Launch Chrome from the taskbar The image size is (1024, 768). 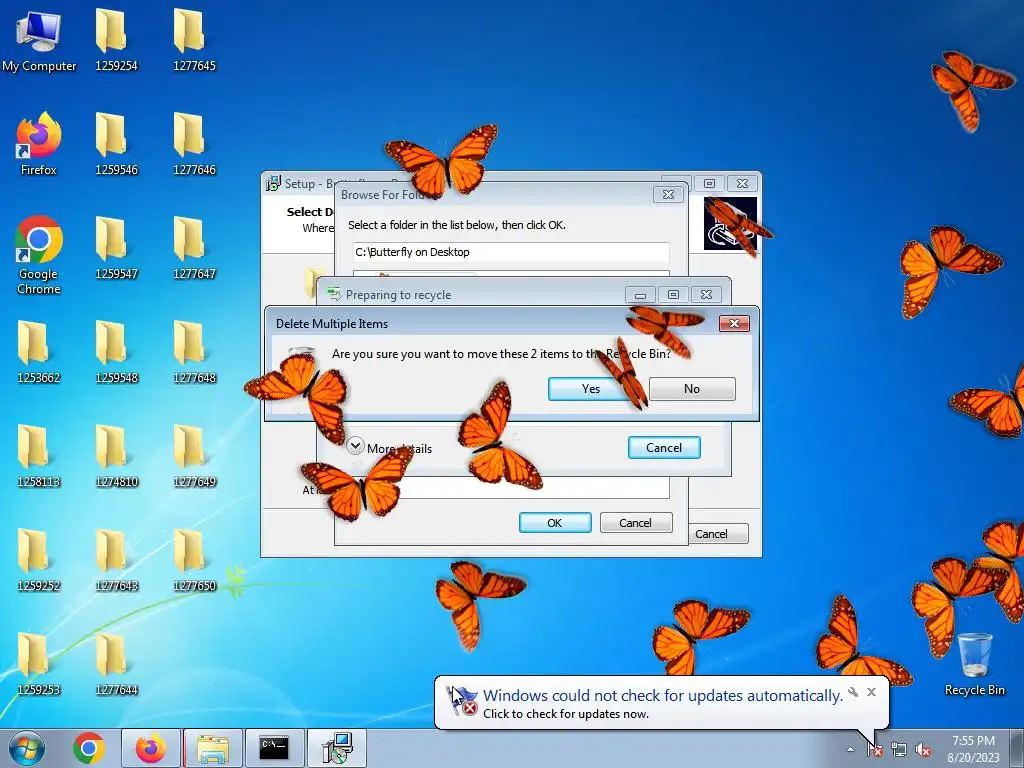point(89,748)
